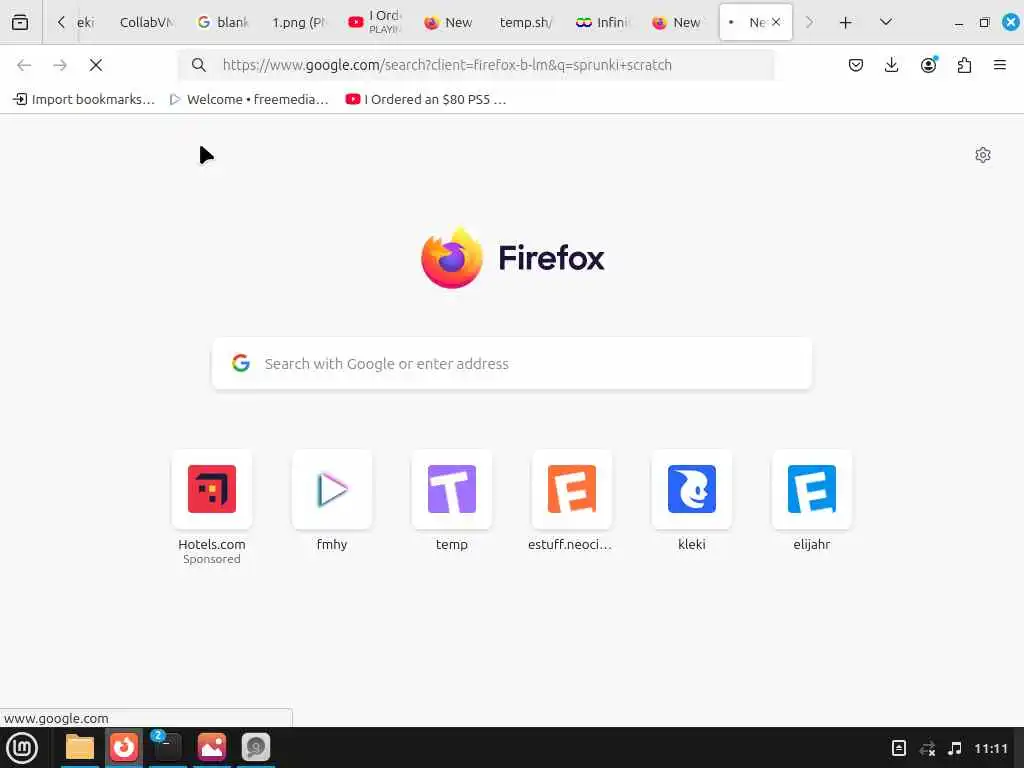Open a new tab with the plus button

pyautogui.click(x=845, y=23)
